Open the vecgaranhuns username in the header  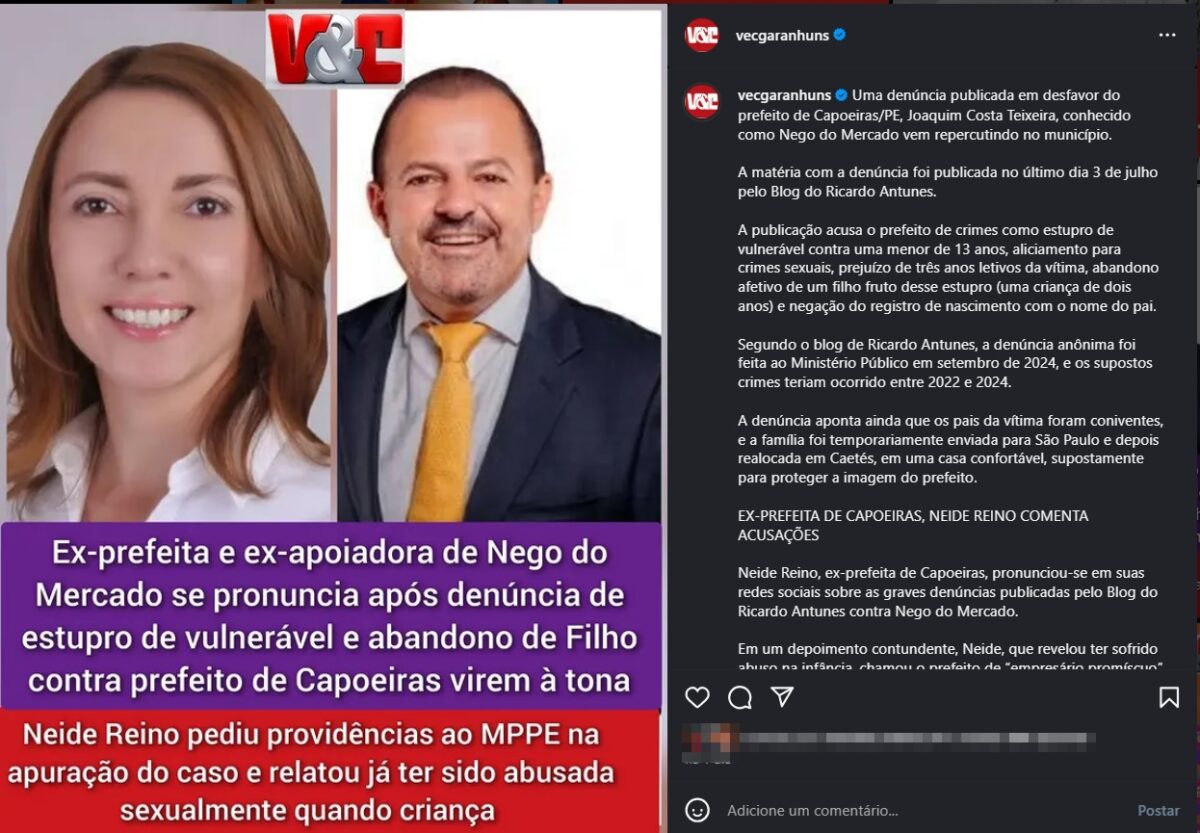coord(782,35)
